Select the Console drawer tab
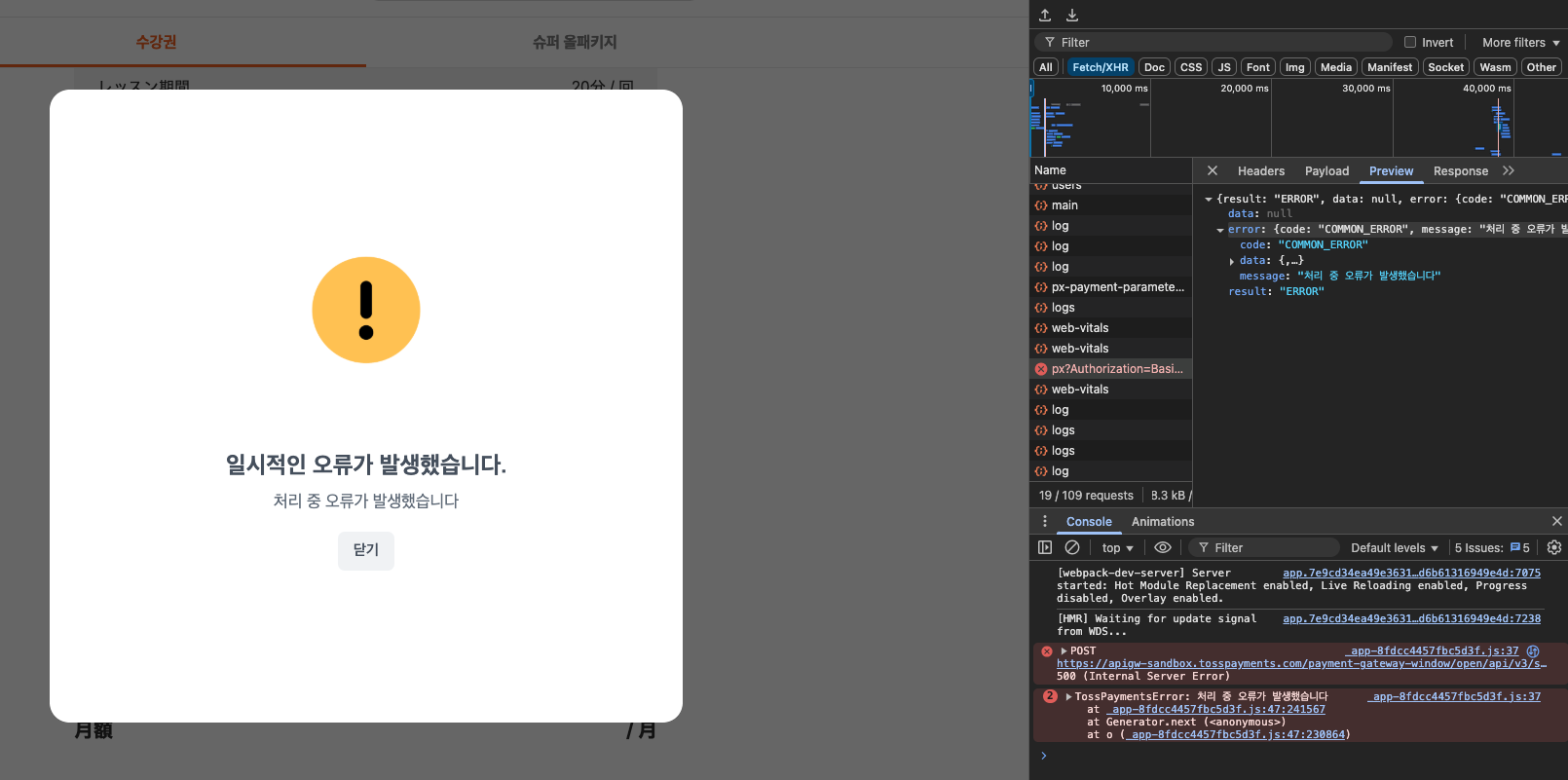The image size is (1568, 780). click(x=1089, y=521)
